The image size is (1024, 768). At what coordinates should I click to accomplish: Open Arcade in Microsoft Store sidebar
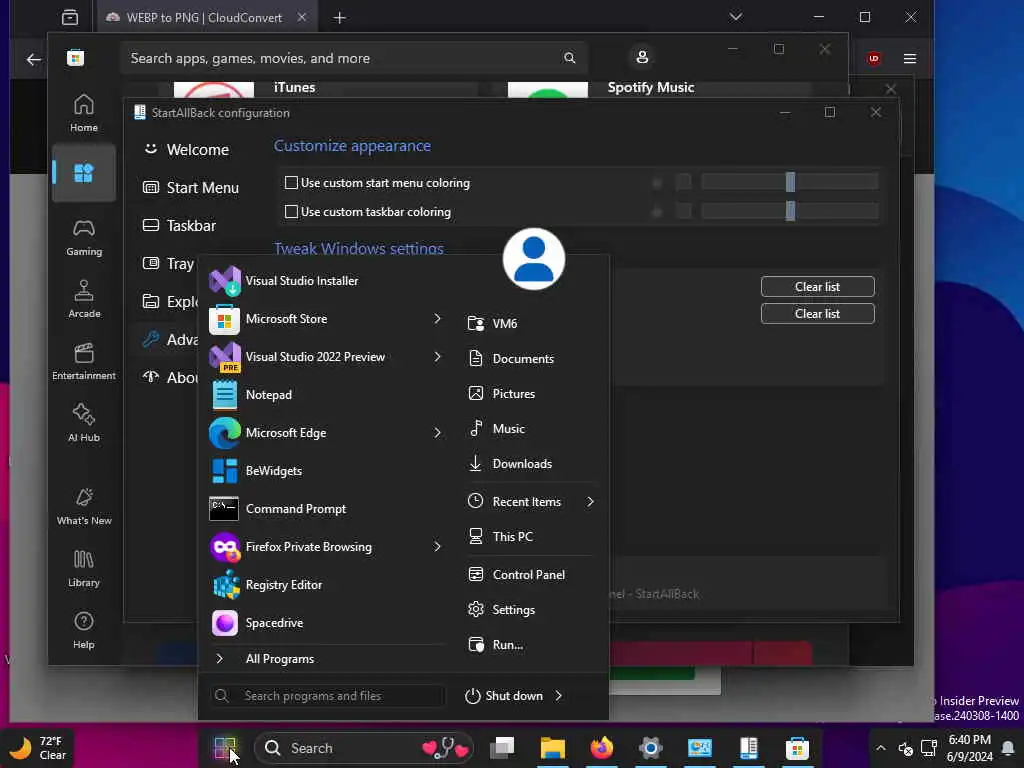tap(84, 299)
